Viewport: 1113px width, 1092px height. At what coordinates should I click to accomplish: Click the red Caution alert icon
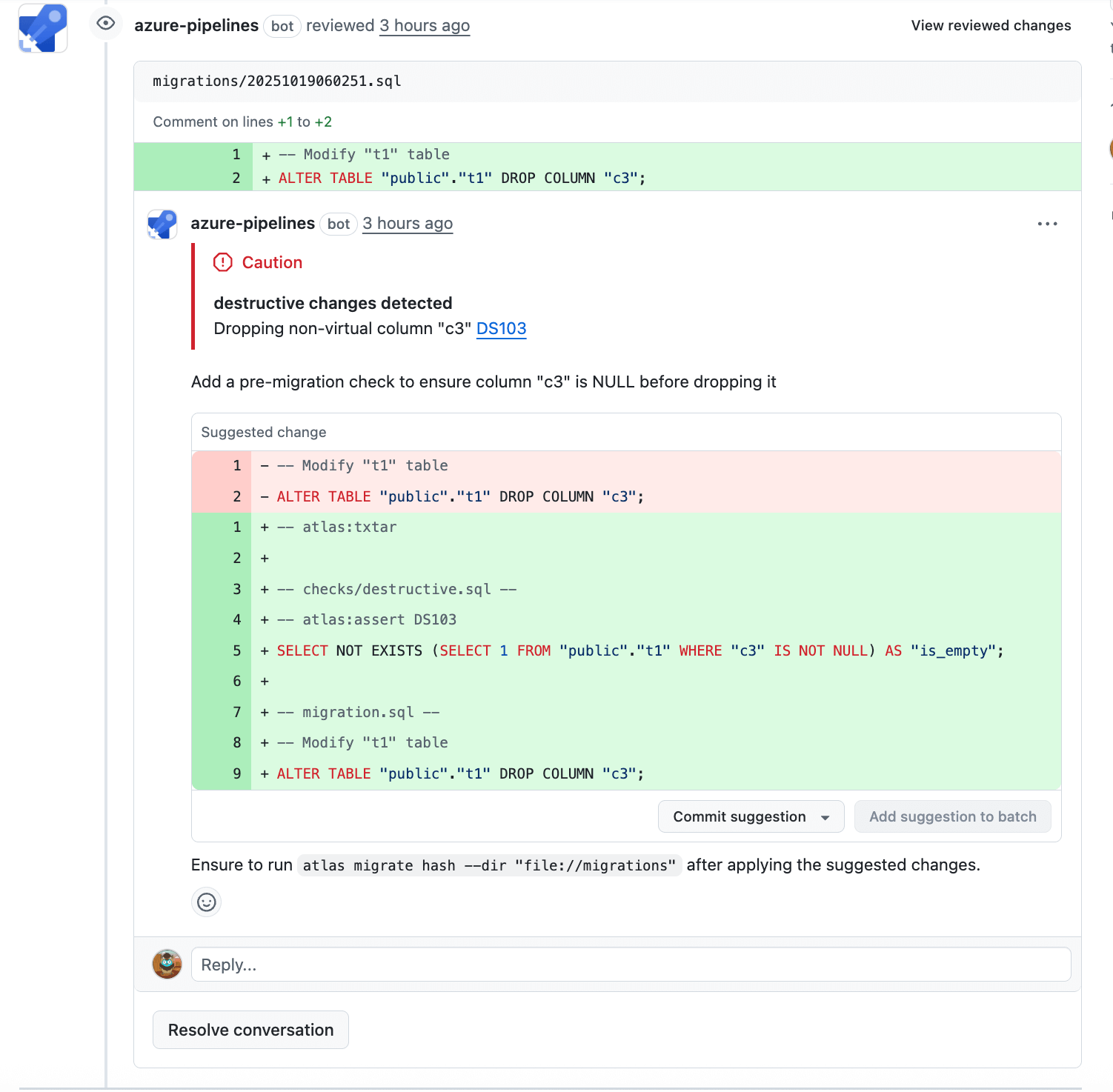(x=222, y=262)
